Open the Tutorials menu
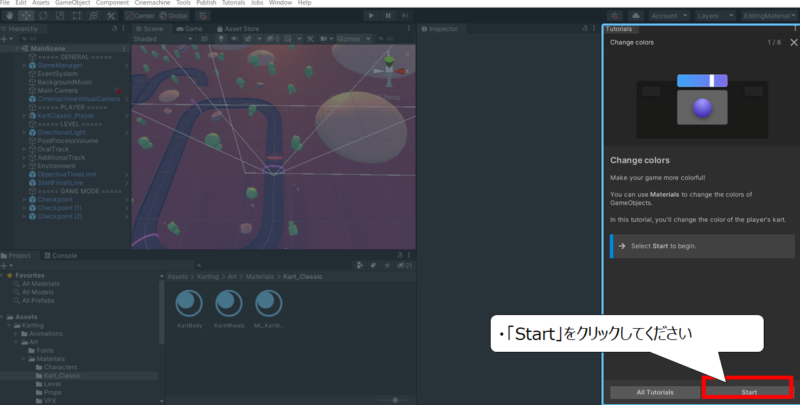 (233, 3)
